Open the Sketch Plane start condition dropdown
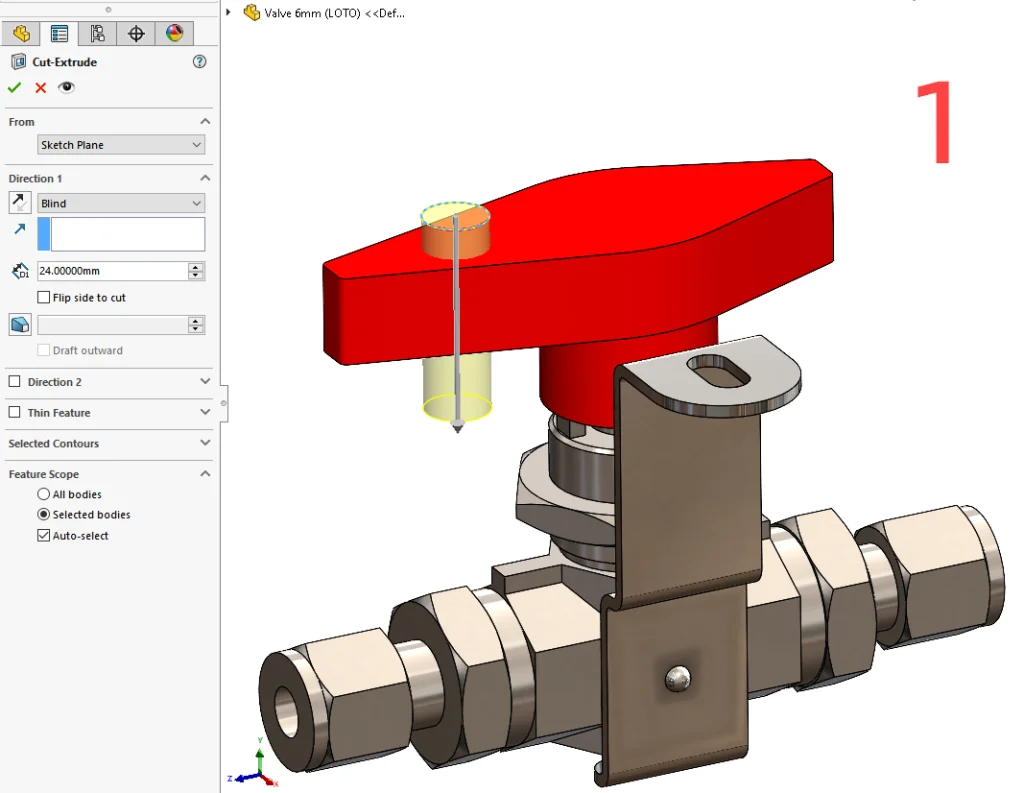 121,144
